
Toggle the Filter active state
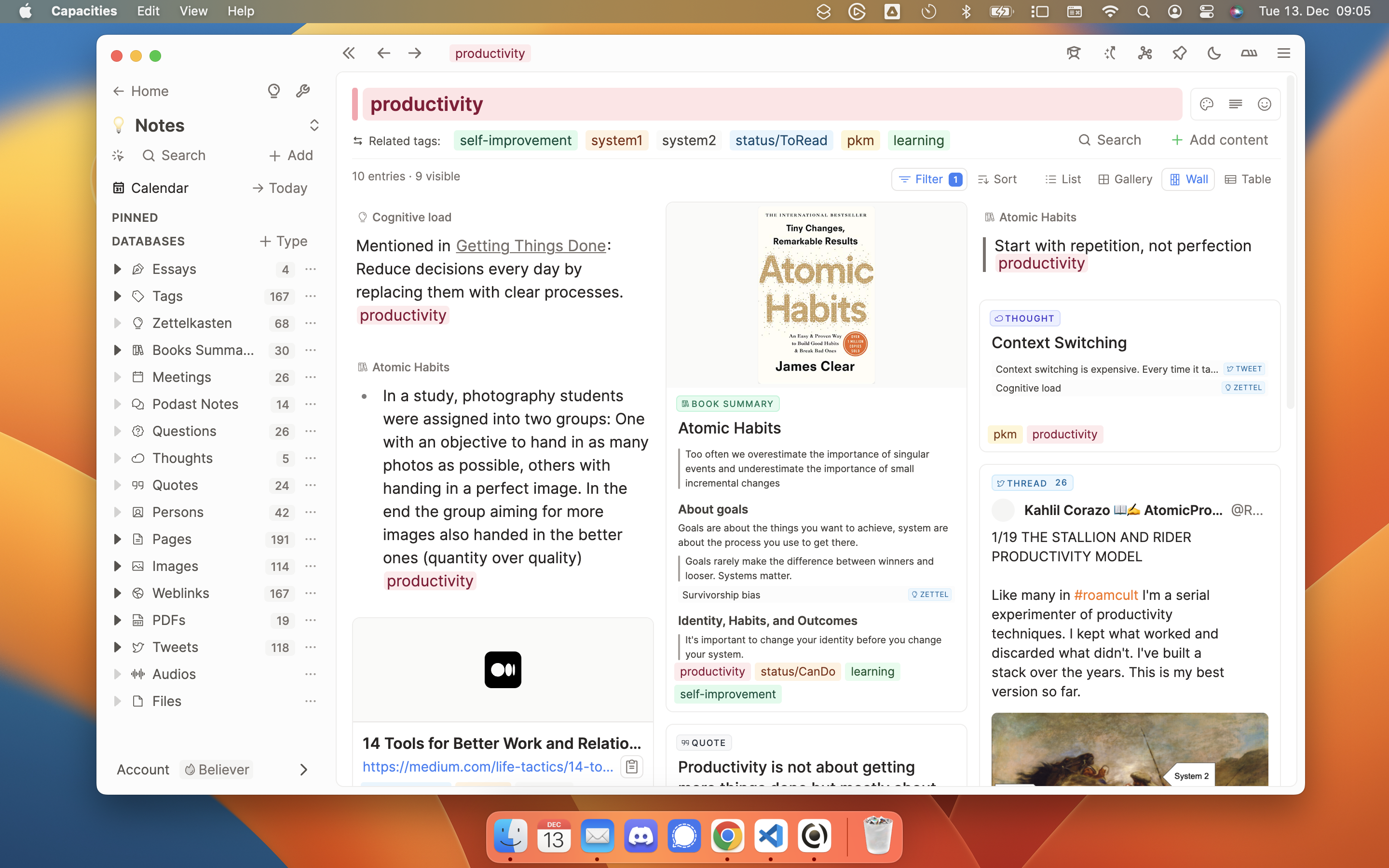pyautogui.click(x=927, y=179)
